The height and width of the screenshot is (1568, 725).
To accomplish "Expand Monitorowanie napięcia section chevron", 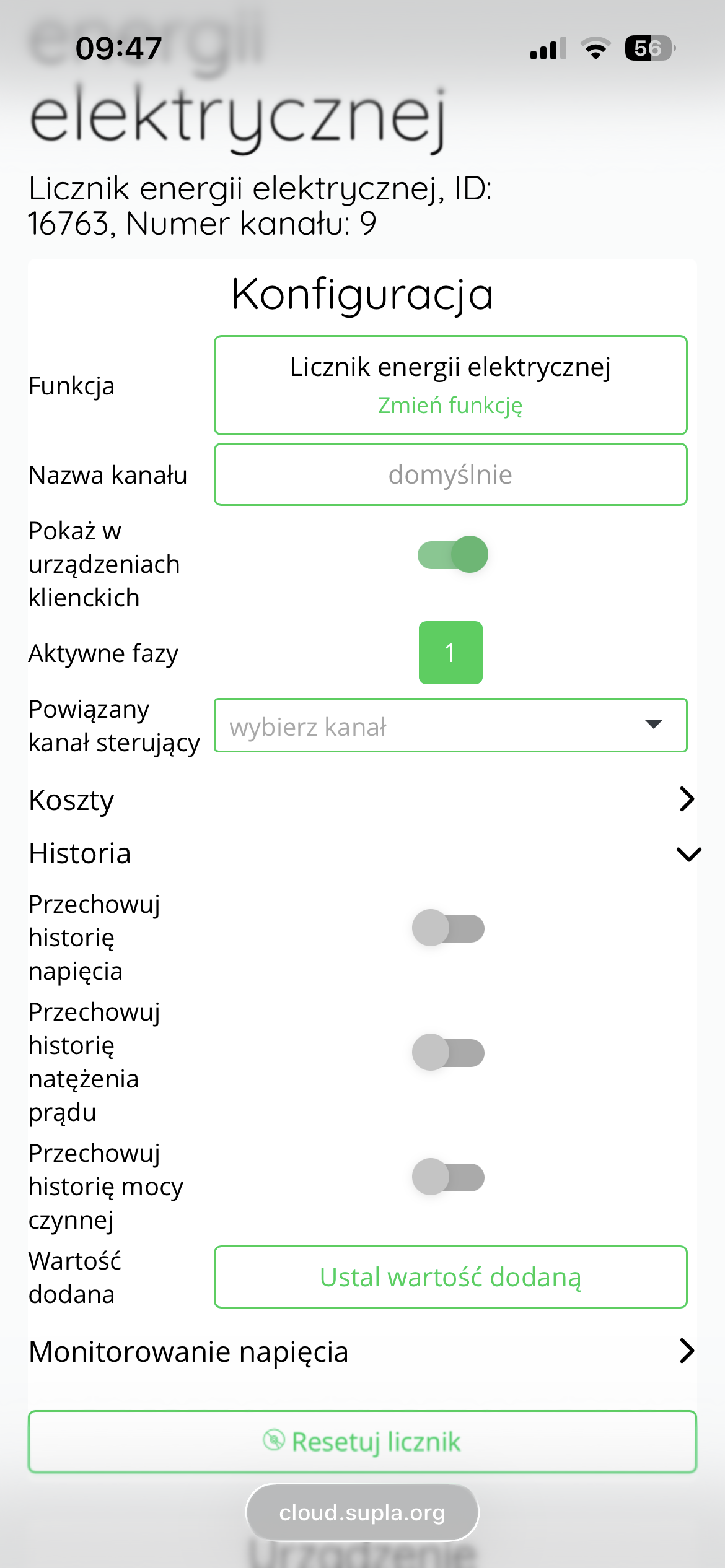I will [x=687, y=1351].
